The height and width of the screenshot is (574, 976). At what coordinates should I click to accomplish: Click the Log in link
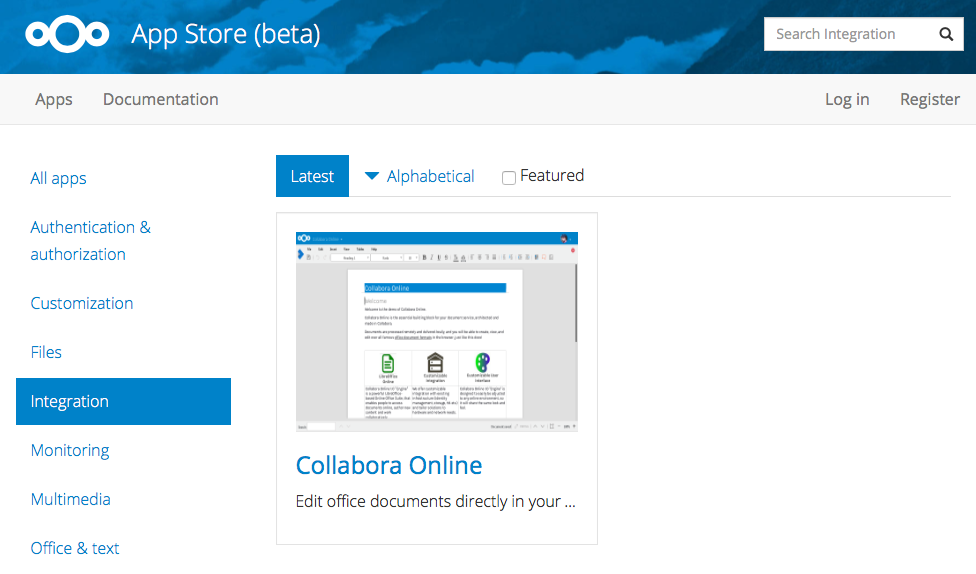(x=847, y=100)
